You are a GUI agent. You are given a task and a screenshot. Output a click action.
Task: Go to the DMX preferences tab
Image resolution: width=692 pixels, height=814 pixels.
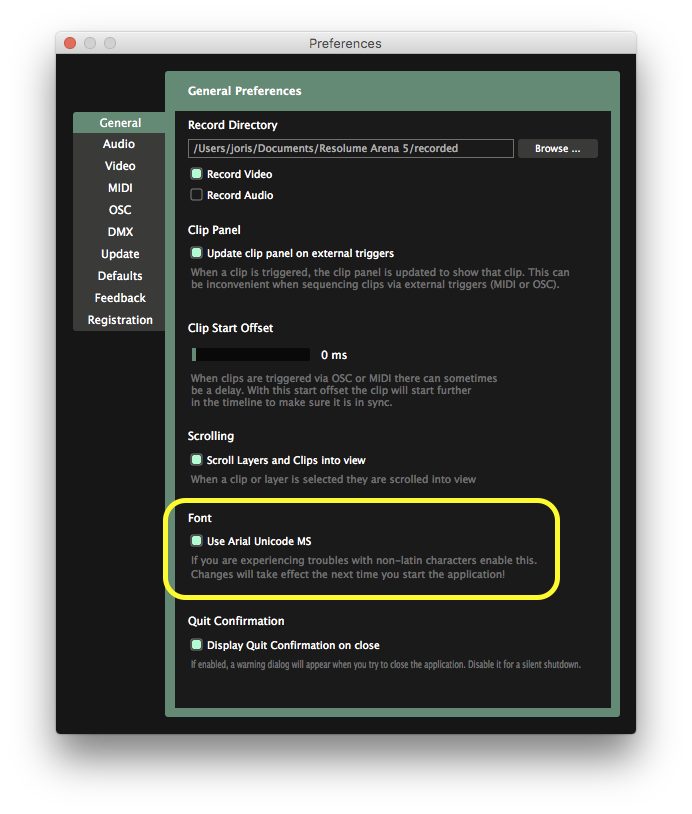coord(120,232)
